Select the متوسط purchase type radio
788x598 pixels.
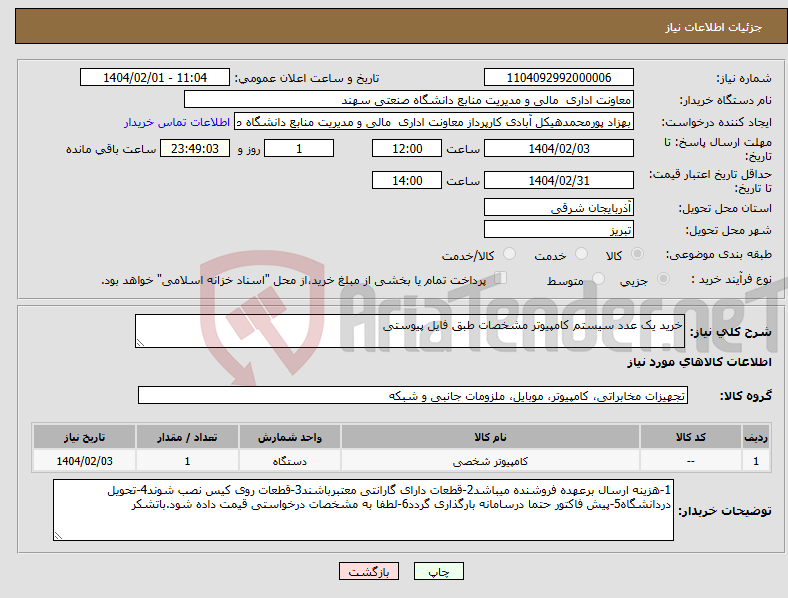click(x=599, y=278)
